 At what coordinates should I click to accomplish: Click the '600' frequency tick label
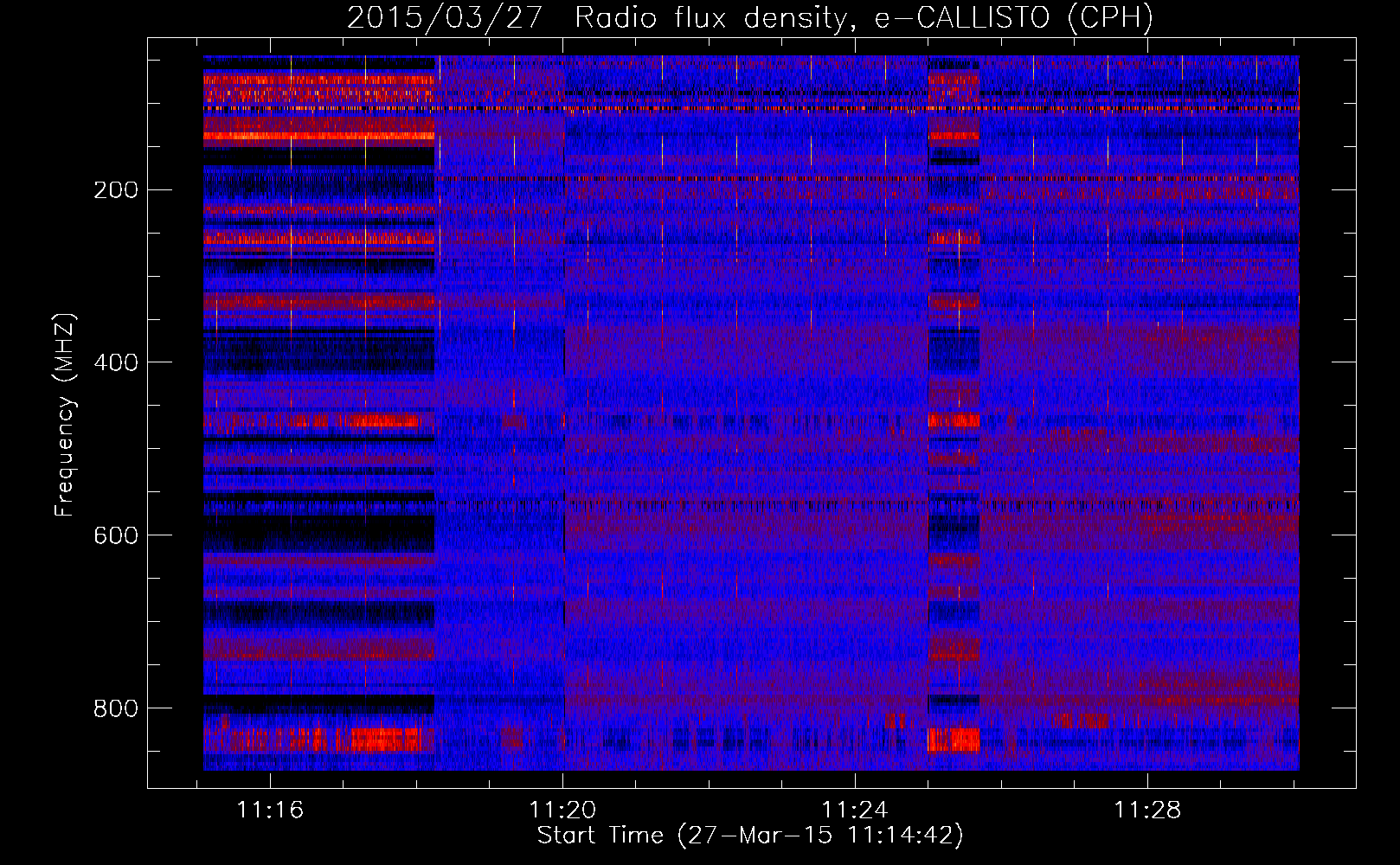pyautogui.click(x=116, y=535)
